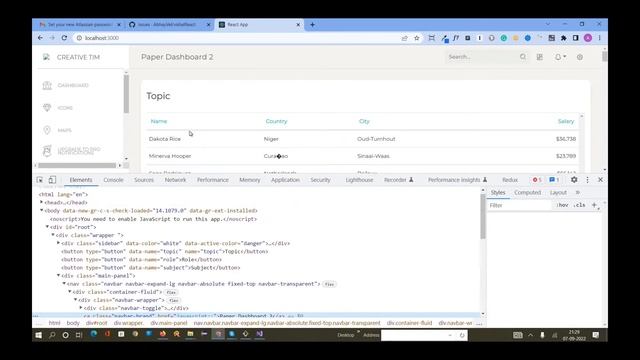
Task: Go back using the browser back arrow
Action: (x=40, y=38)
